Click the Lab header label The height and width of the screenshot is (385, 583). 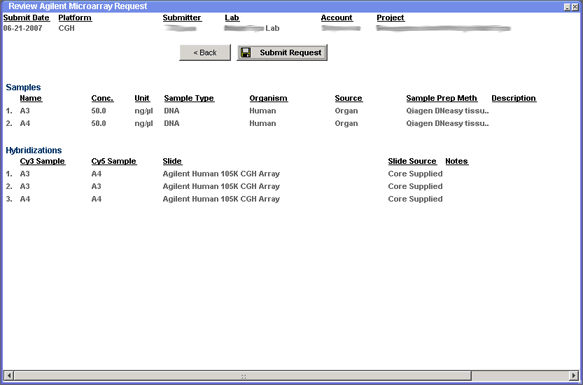(232, 18)
